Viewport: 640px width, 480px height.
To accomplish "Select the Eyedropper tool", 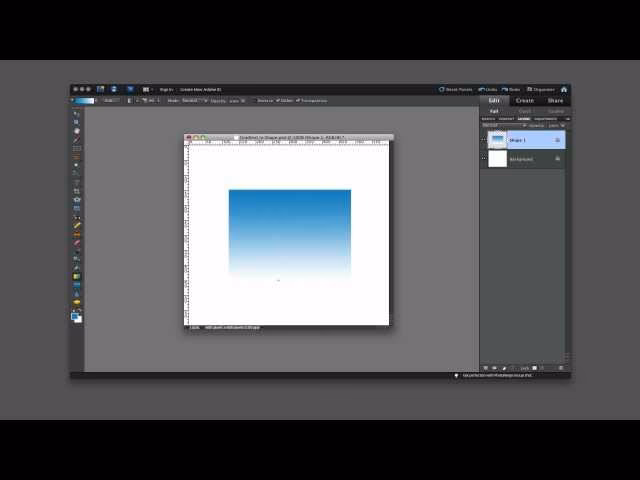I will pos(76,140).
